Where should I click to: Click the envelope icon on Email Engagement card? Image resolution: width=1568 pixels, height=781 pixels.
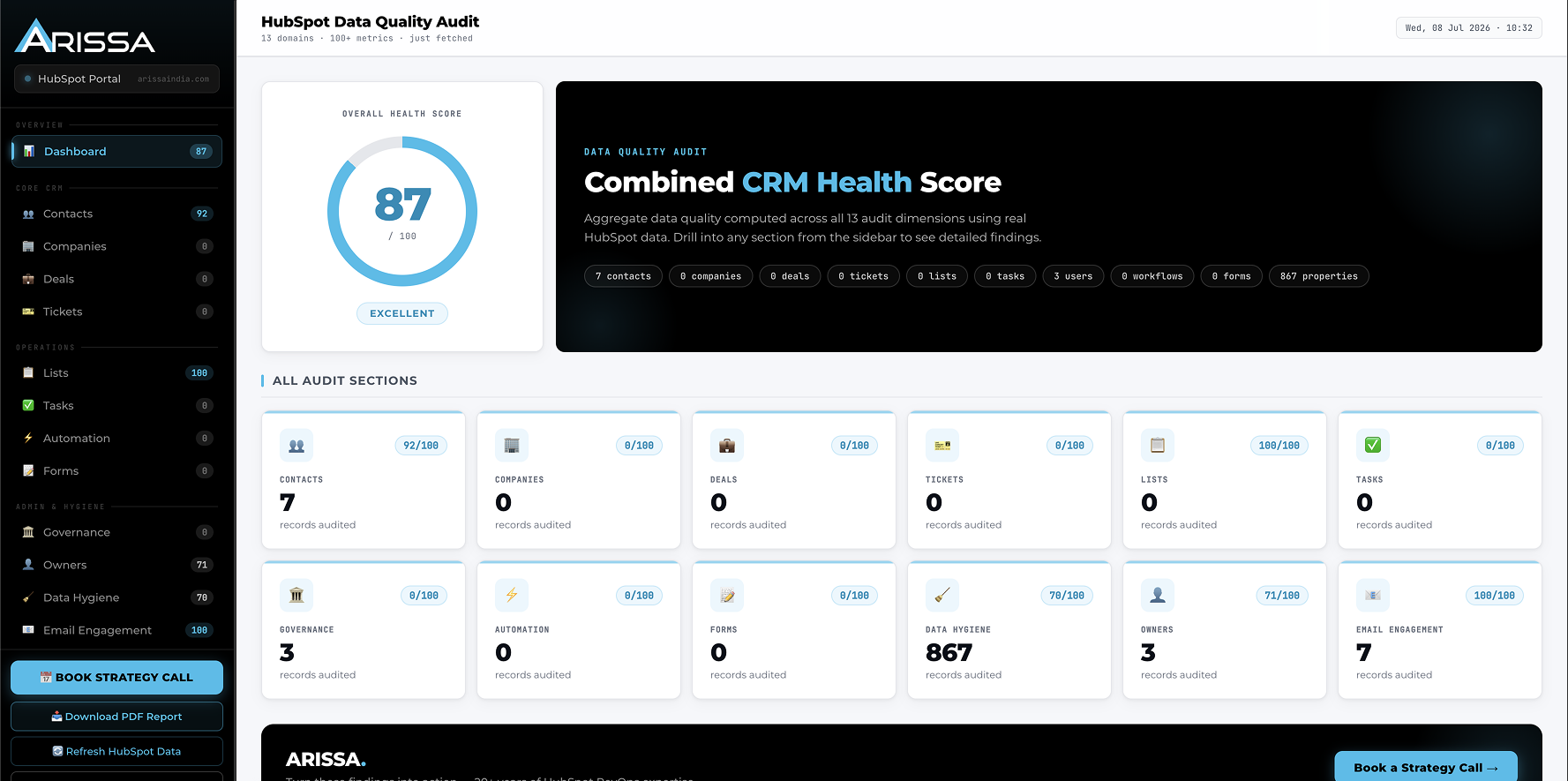click(x=1373, y=596)
